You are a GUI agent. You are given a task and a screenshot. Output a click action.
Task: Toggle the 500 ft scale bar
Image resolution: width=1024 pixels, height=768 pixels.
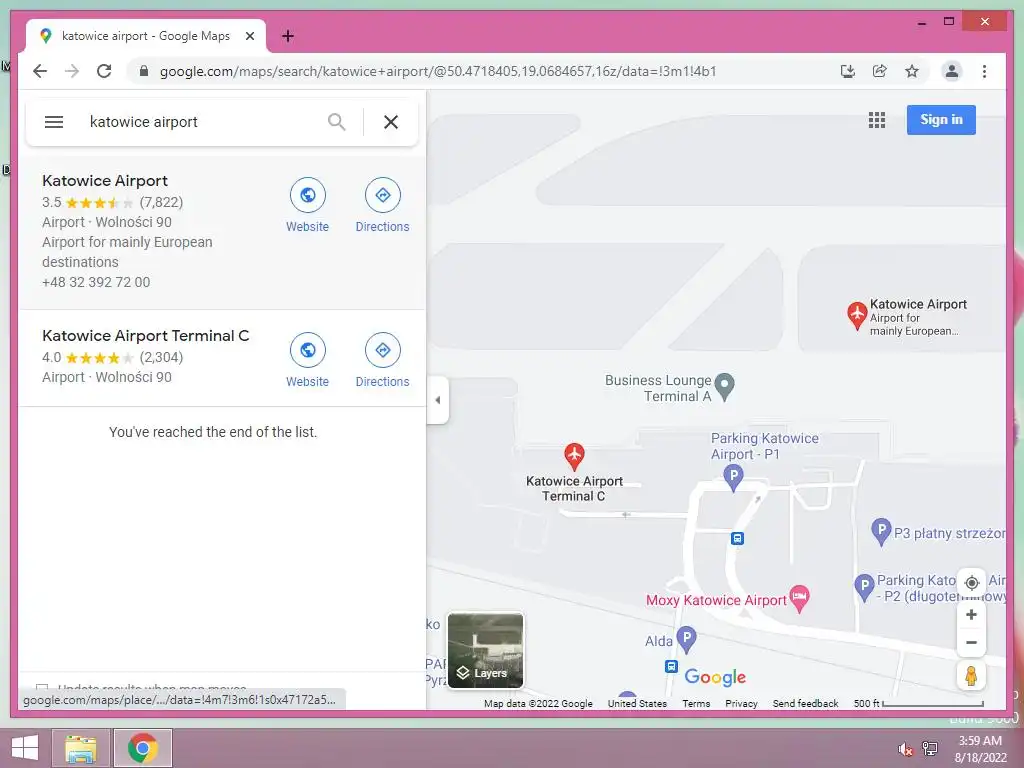click(918, 703)
